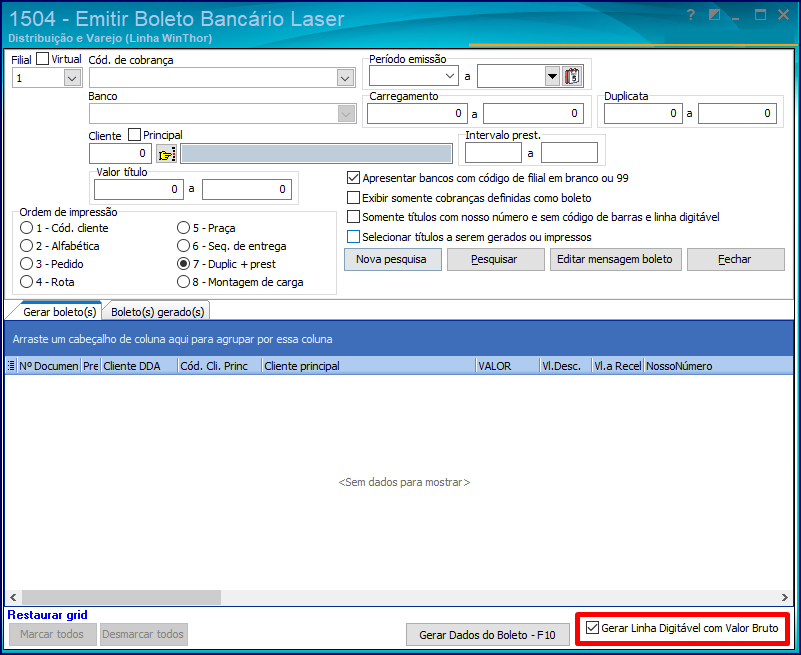The image size is (801, 655).
Task: Toggle the Virtual filial checkbox
Action: pos(43,59)
